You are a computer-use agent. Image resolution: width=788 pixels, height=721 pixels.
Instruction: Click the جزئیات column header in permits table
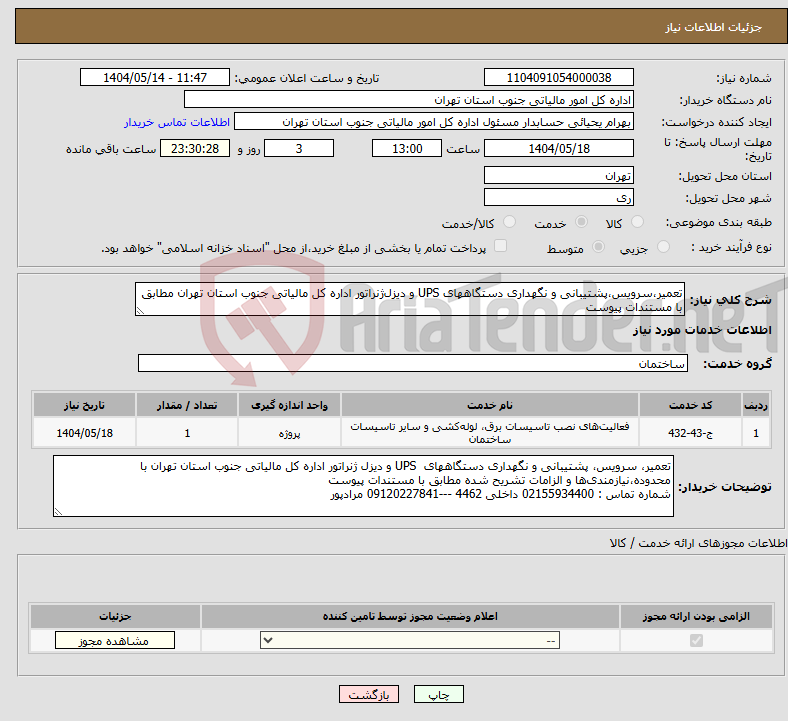(115, 616)
